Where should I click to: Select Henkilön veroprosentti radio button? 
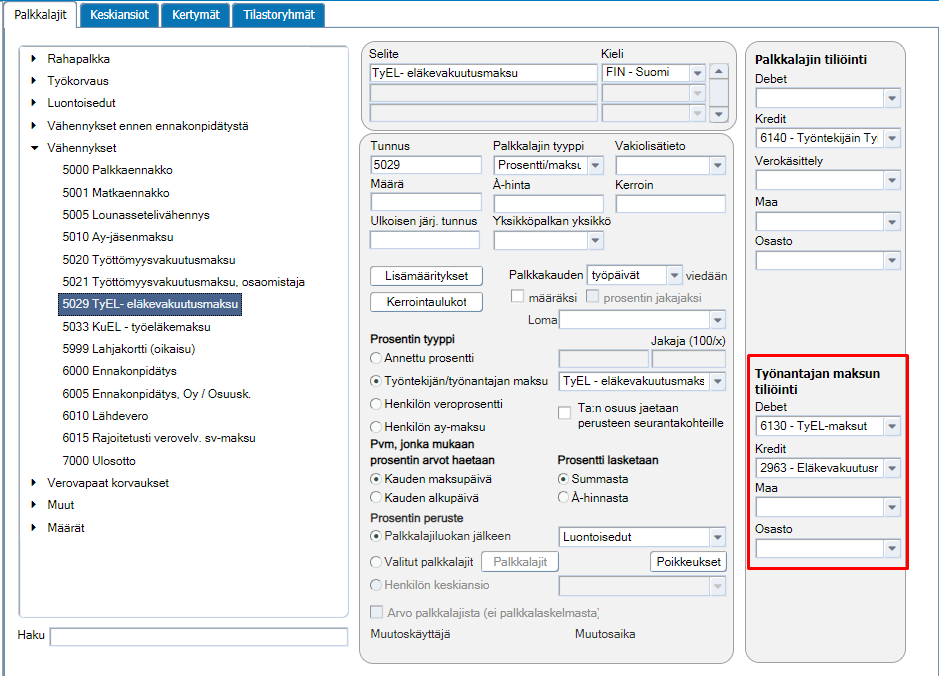click(376, 404)
